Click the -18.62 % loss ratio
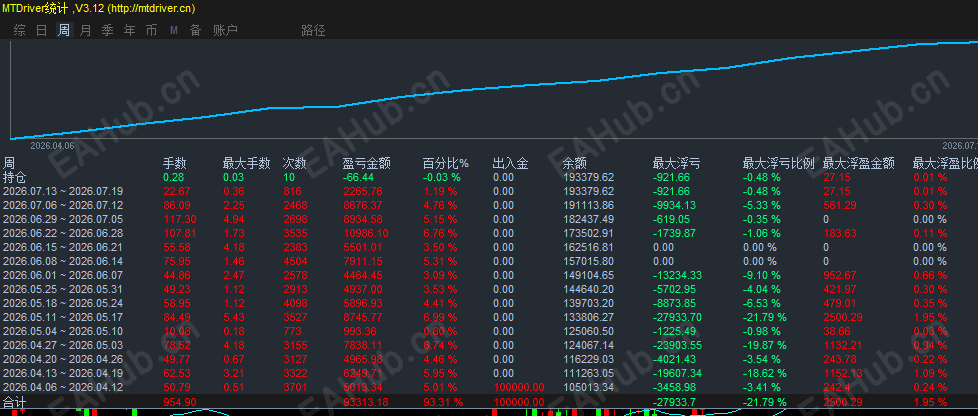The height and width of the screenshot is (416, 978). [x=765, y=374]
